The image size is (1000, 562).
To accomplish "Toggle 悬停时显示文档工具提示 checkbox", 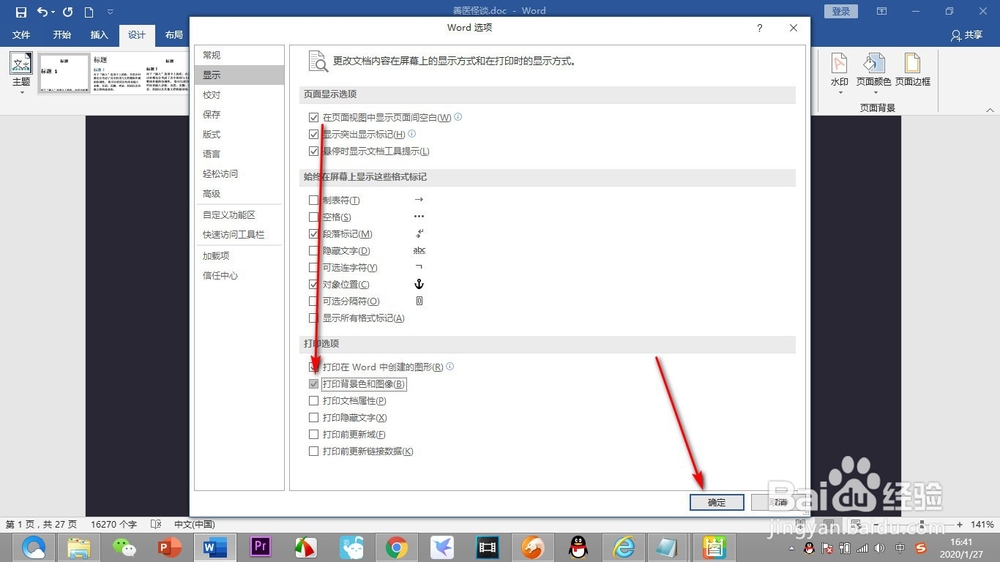I will (313, 151).
